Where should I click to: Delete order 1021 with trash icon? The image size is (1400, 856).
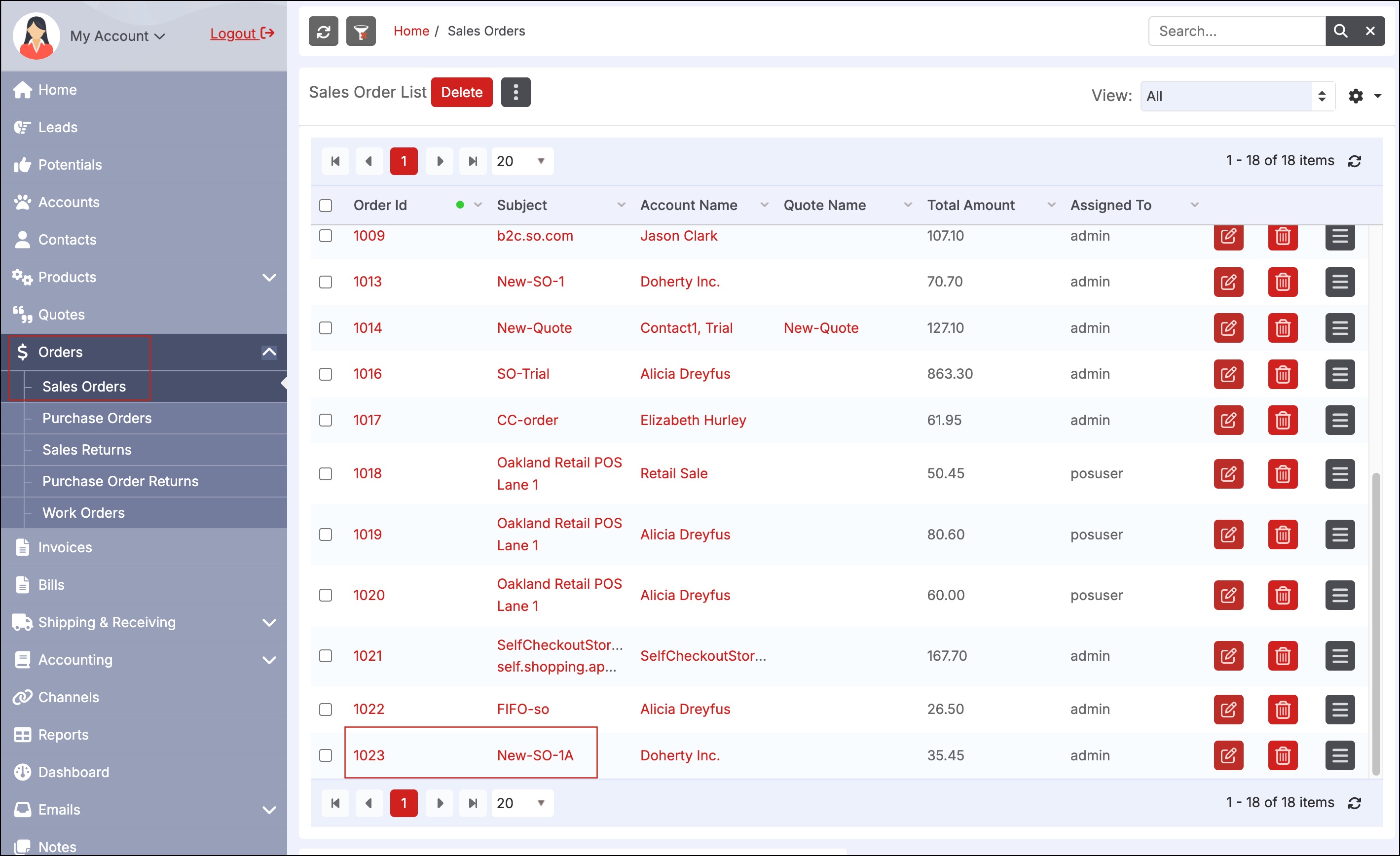point(1283,656)
